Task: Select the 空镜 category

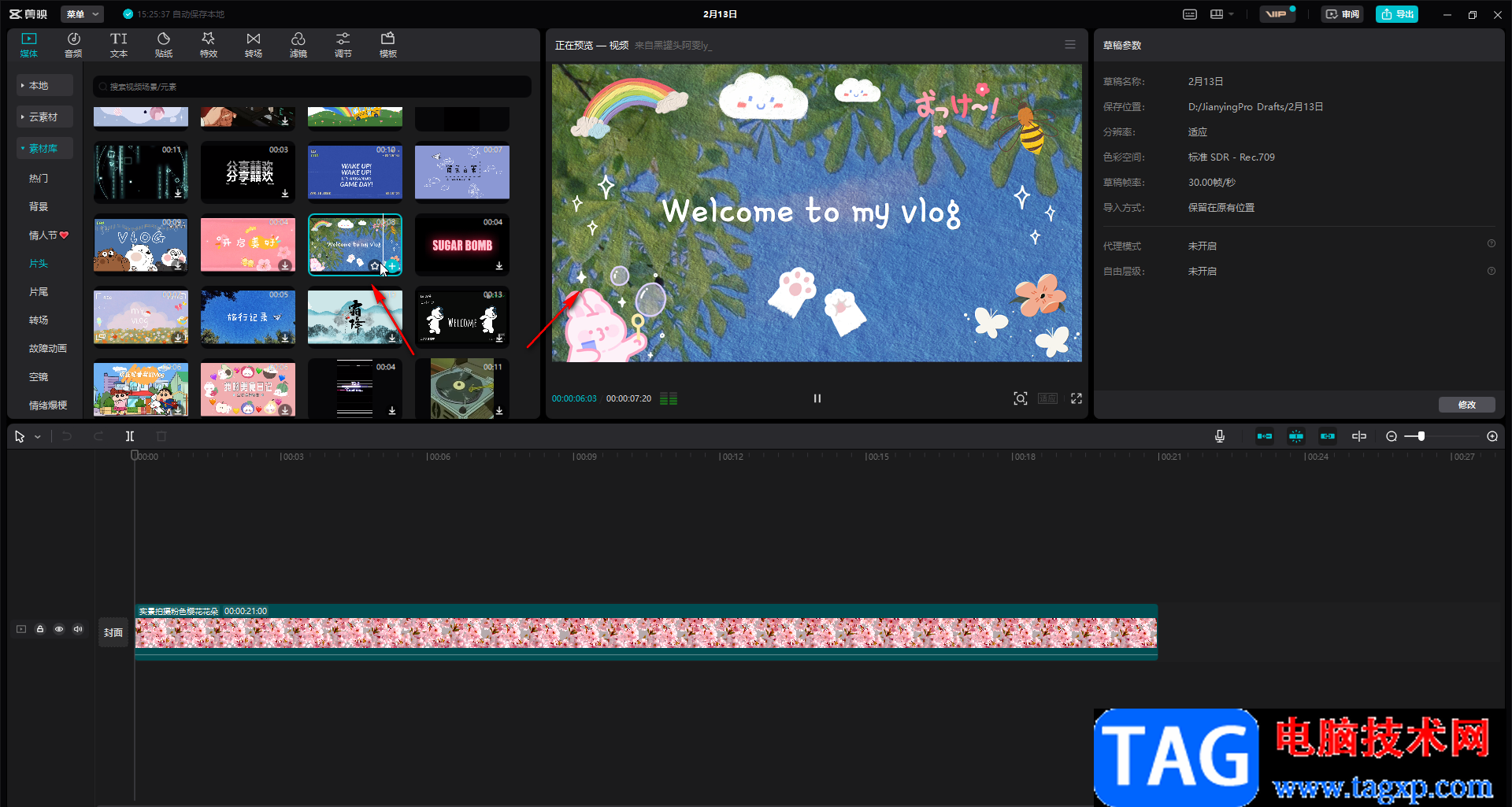Action: point(39,376)
